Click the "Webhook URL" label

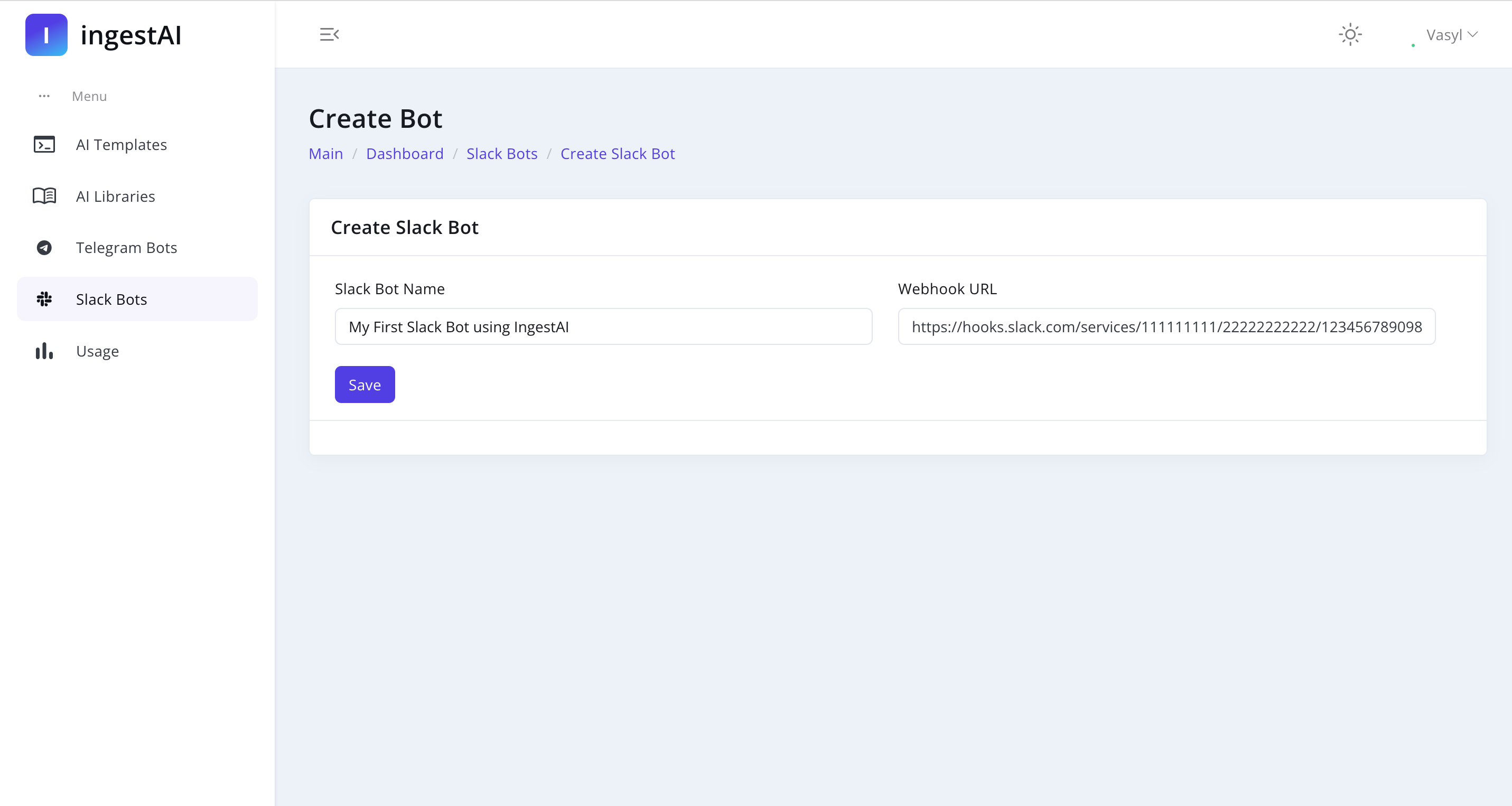[947, 289]
